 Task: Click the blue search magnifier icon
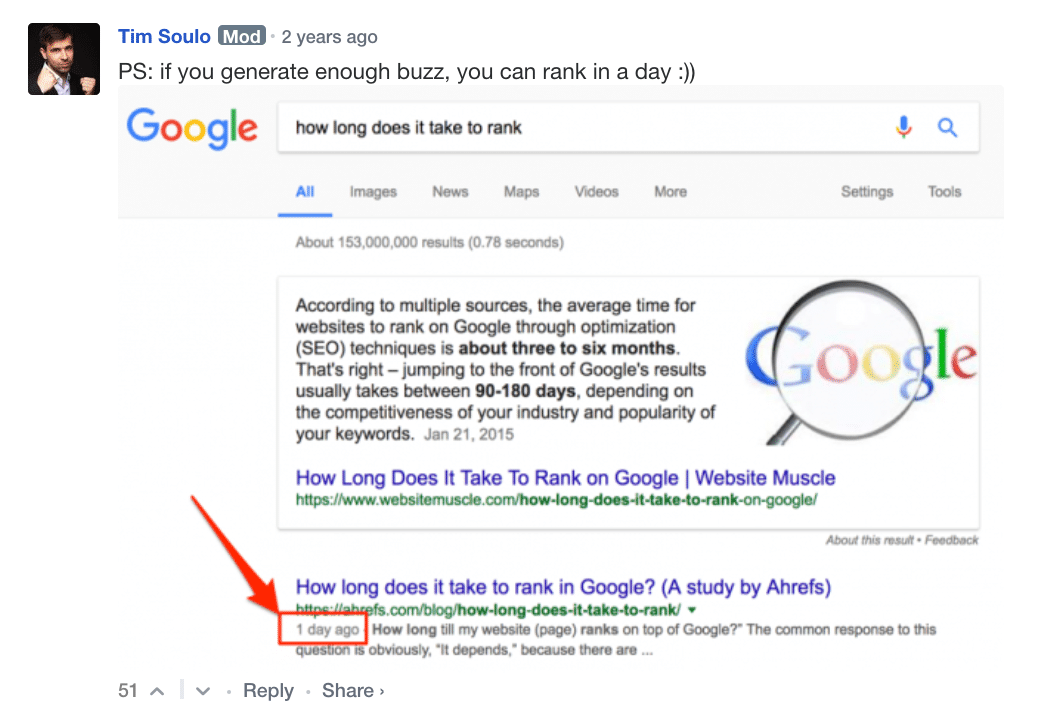pos(947,127)
